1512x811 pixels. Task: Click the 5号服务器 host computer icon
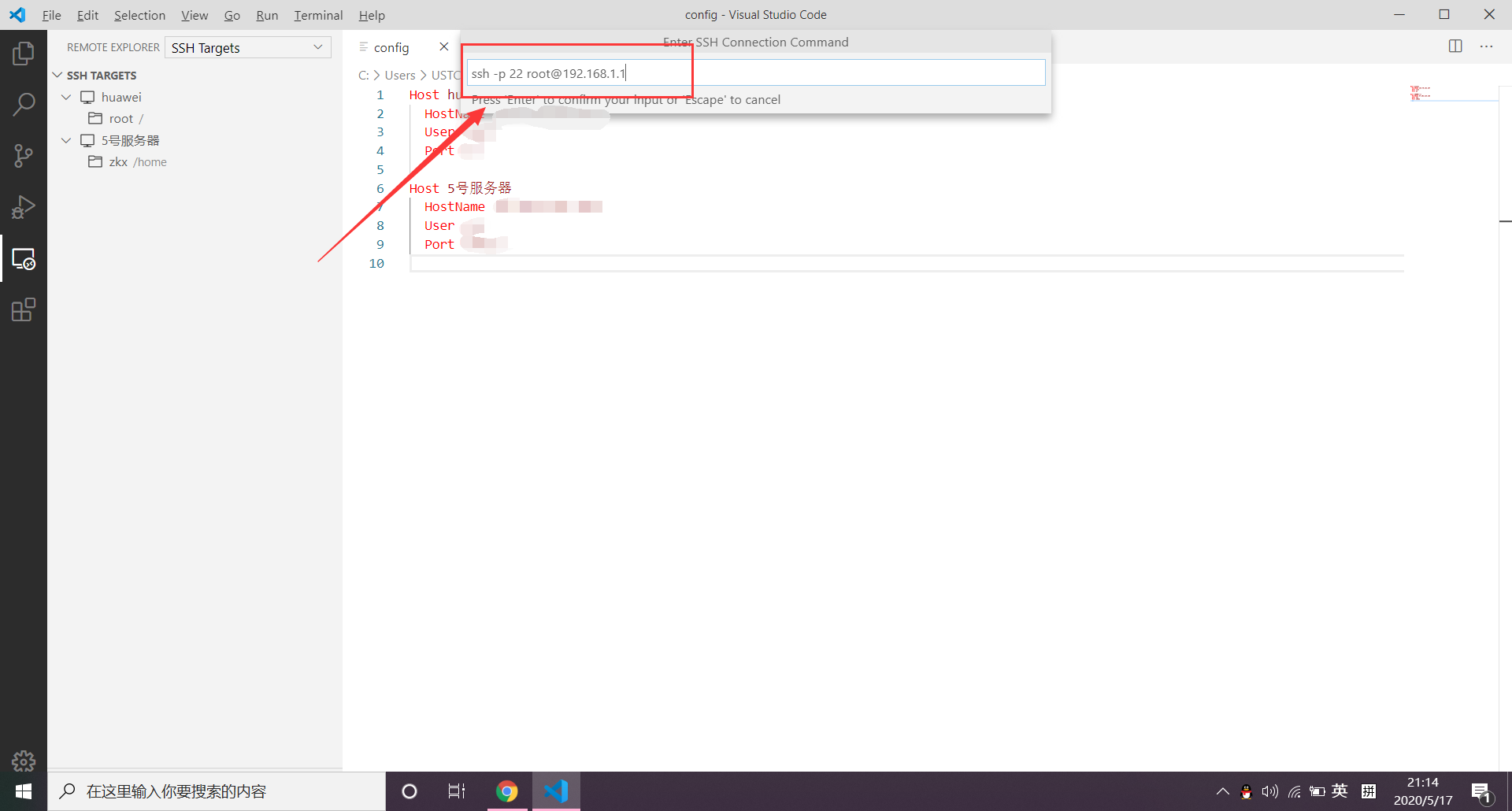(x=87, y=140)
